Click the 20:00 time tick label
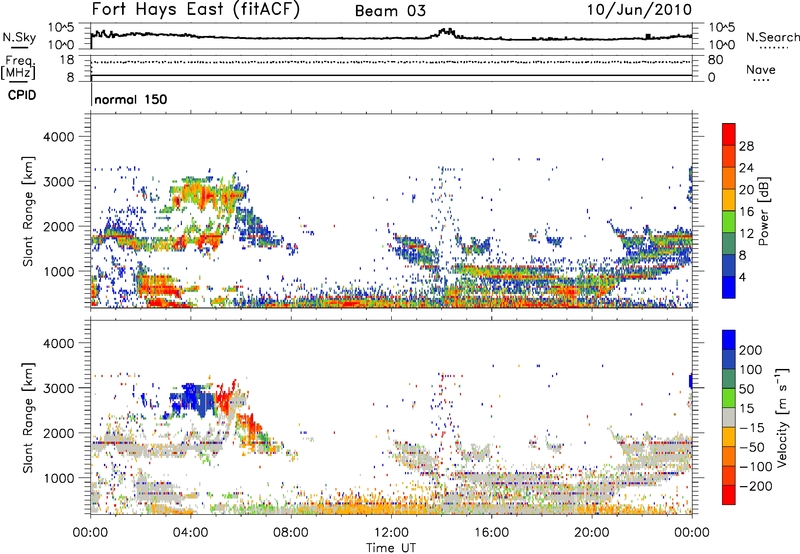 coord(591,533)
